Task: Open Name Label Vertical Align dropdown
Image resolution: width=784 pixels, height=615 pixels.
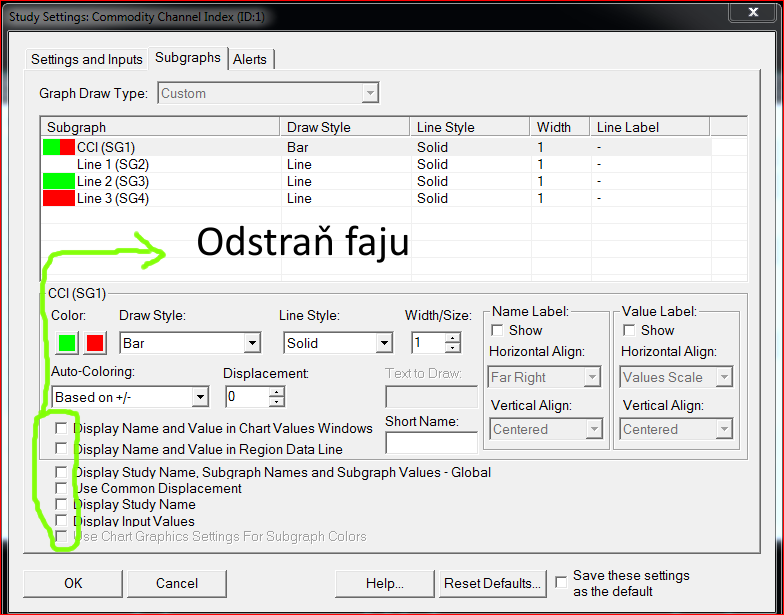Action: point(546,429)
